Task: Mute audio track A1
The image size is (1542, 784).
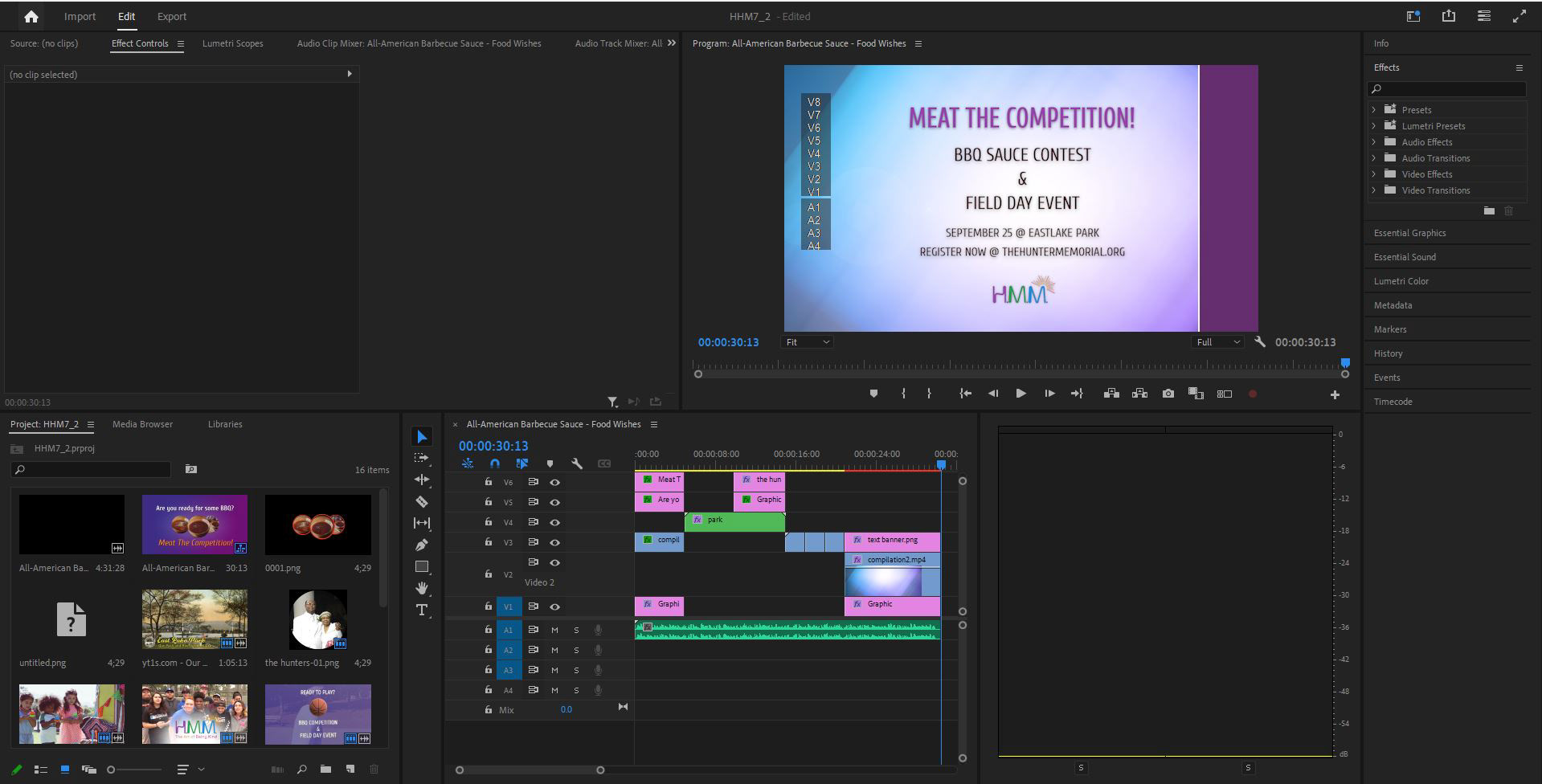Action: pos(554,630)
